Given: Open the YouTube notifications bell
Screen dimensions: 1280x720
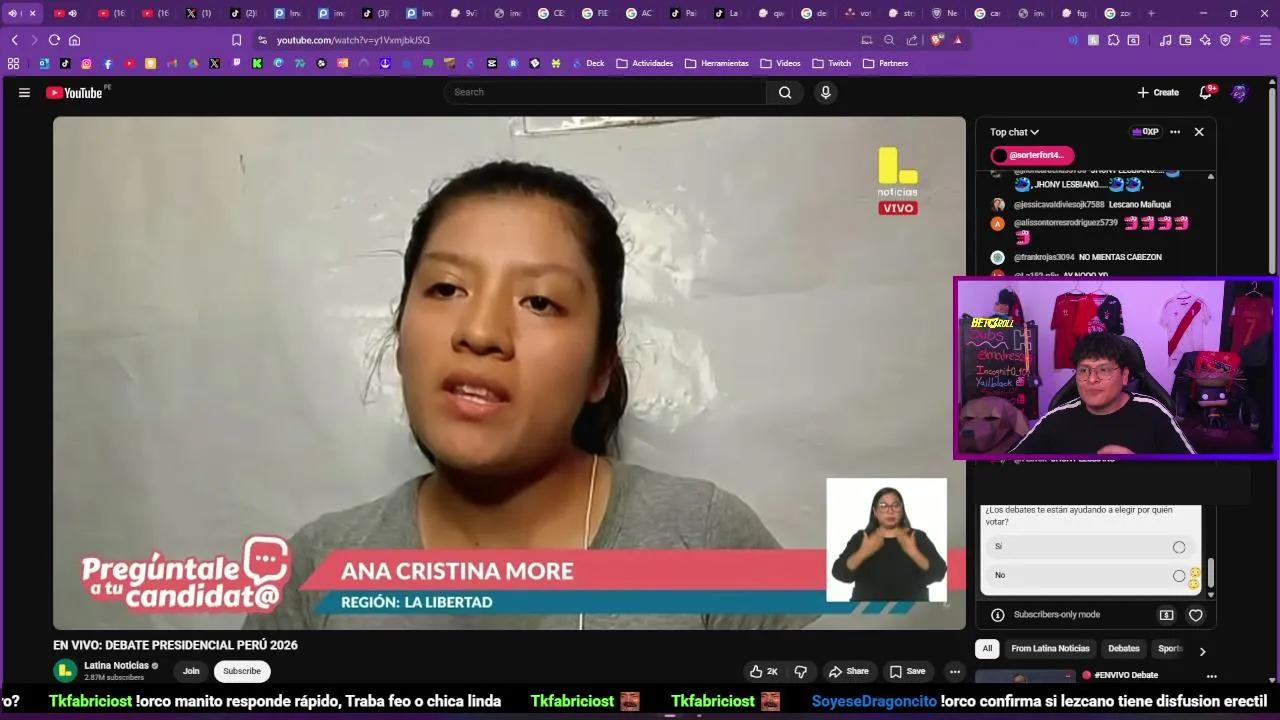Looking at the screenshot, I should 1206,92.
